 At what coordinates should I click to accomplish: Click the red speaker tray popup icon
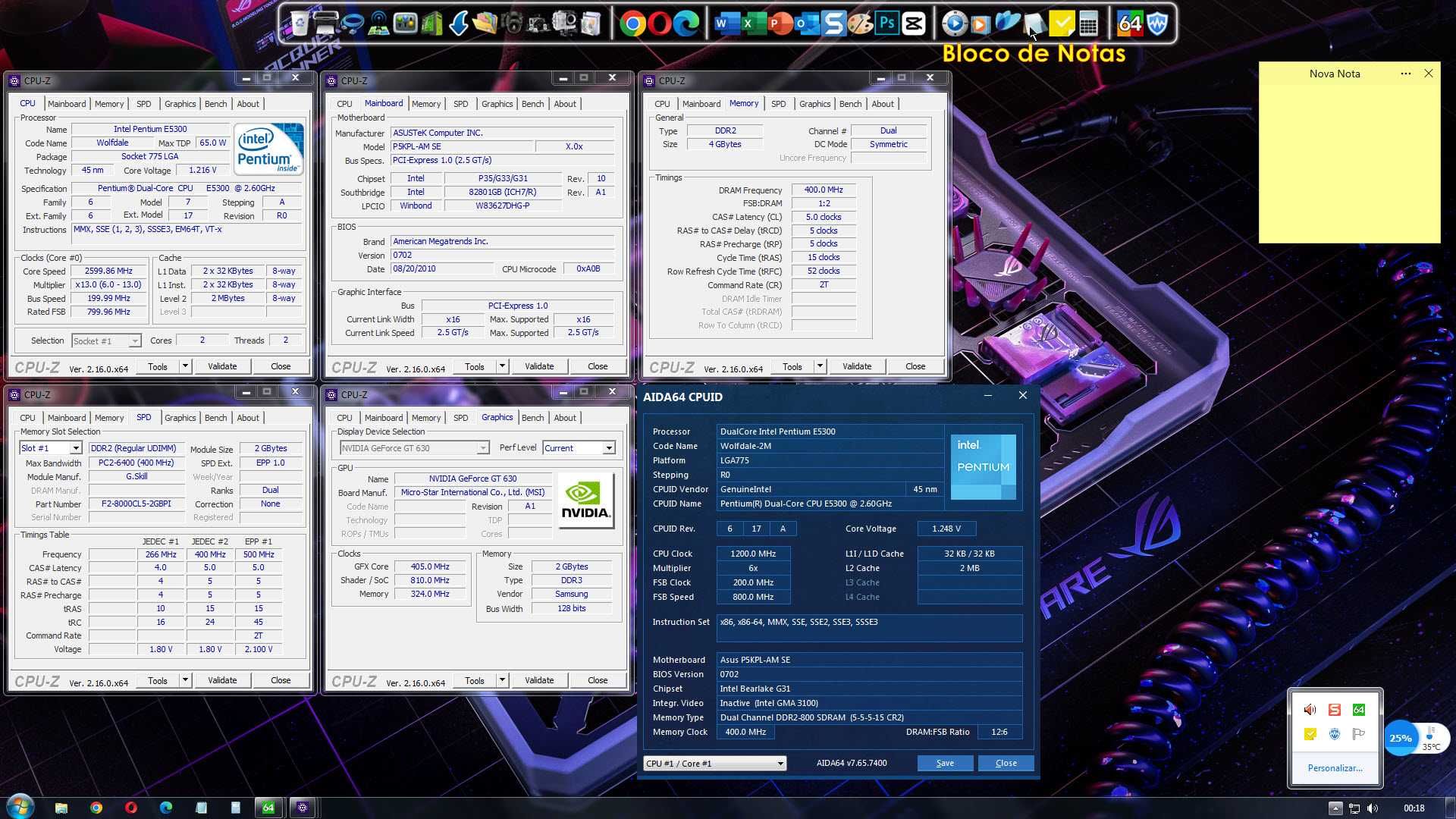coord(1310,710)
